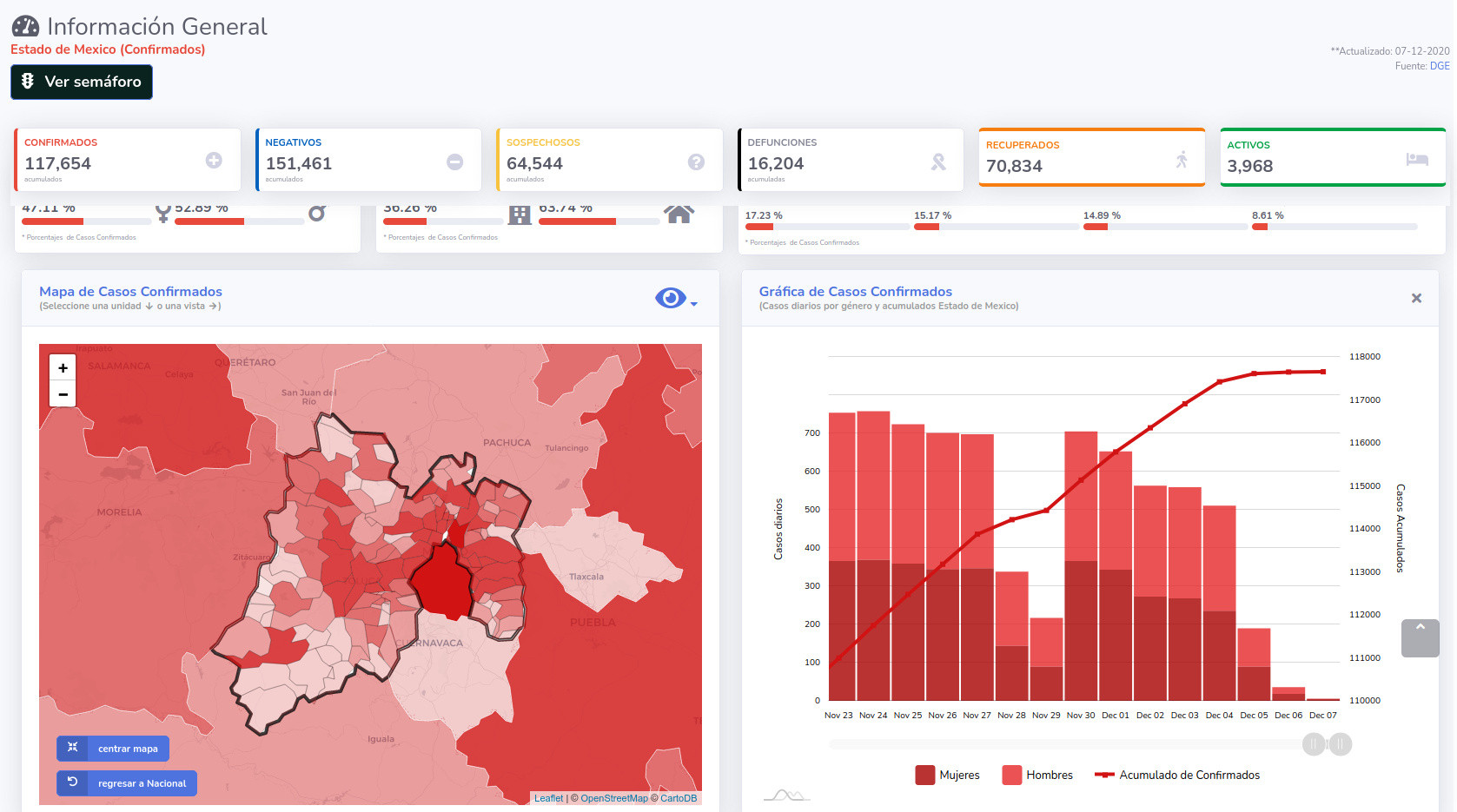Click the walking person icon on Recuperados card
The image size is (1457, 812).
click(x=1182, y=159)
